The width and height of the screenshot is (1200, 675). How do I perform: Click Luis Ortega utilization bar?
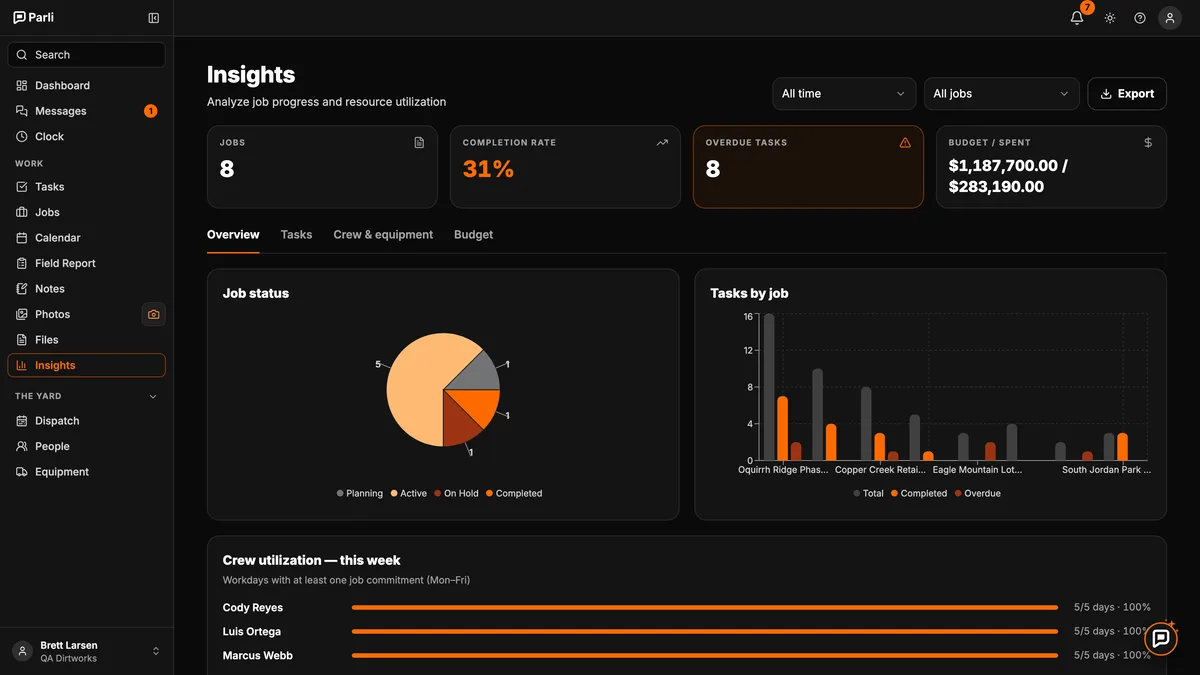click(705, 631)
